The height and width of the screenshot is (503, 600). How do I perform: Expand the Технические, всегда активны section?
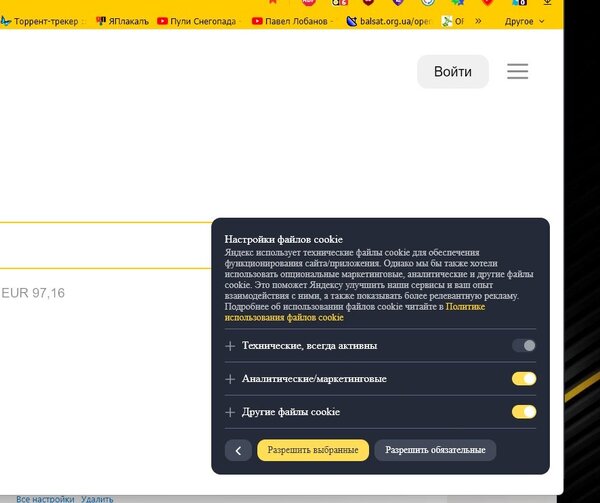pos(230,346)
